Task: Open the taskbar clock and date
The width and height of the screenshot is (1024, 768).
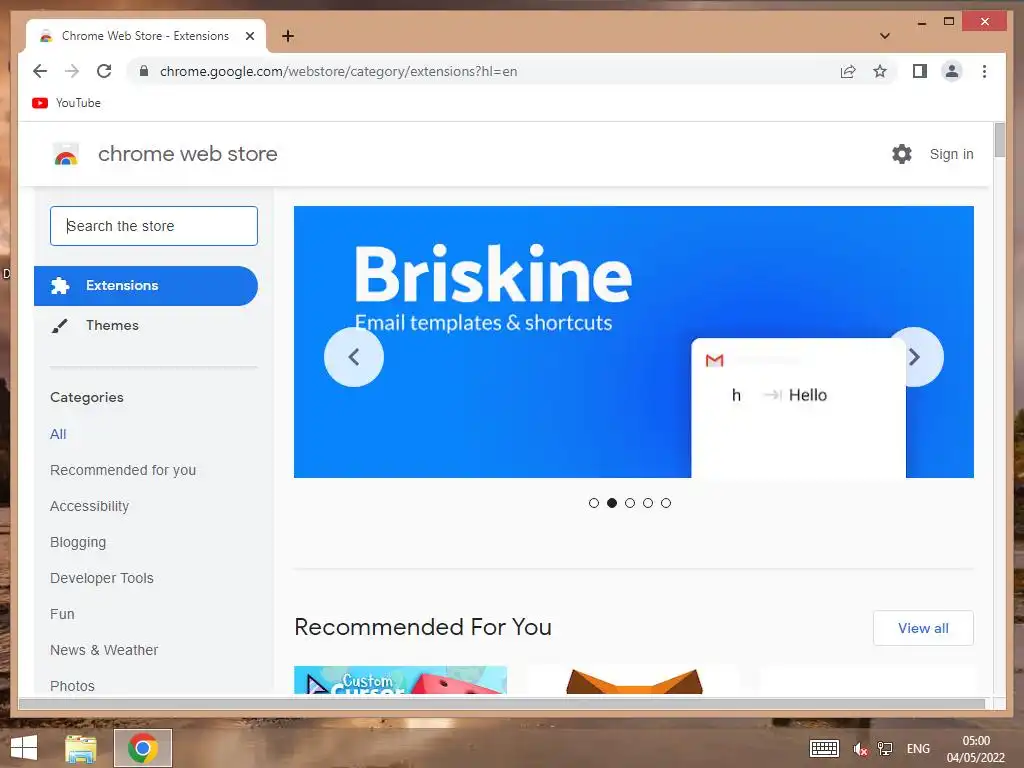Action: click(976, 749)
